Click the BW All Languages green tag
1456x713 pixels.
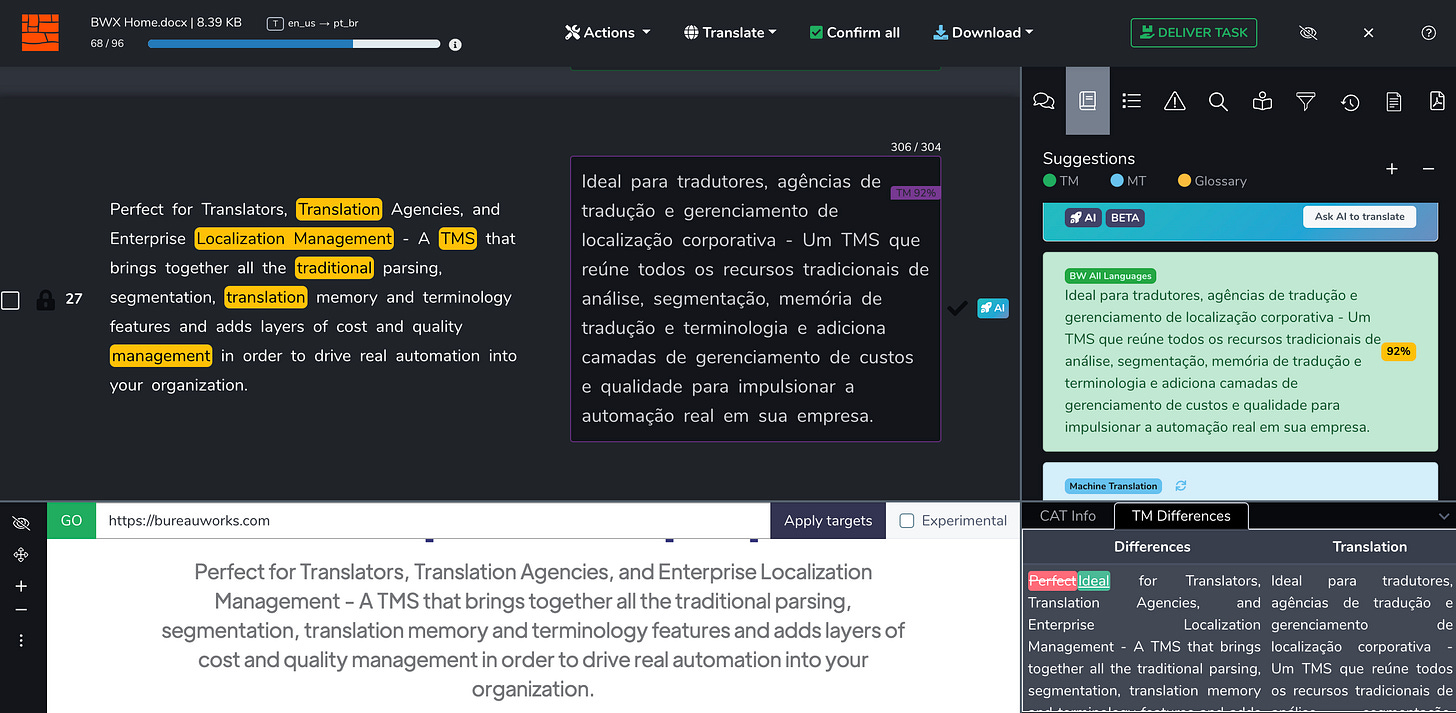click(x=1110, y=275)
